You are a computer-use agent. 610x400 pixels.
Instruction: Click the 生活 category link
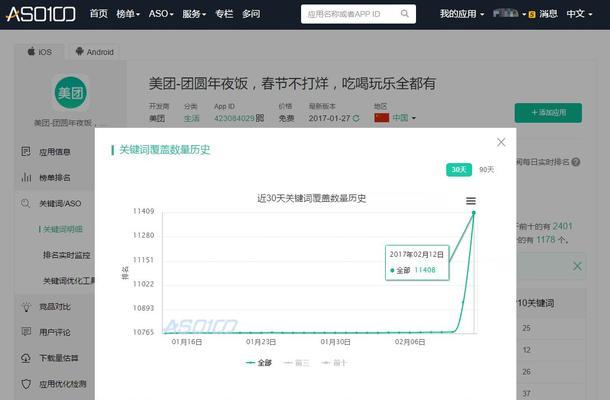click(x=191, y=118)
